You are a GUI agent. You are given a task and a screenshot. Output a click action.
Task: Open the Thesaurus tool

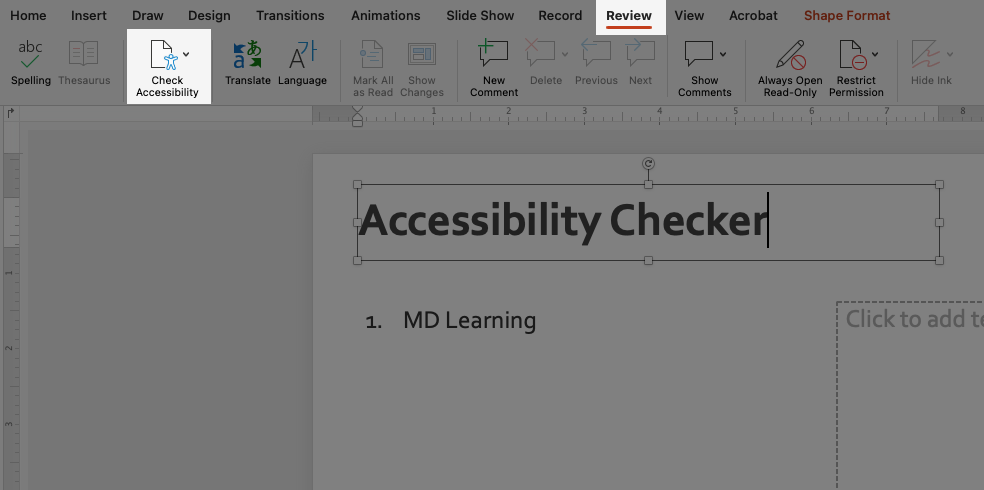pyautogui.click(x=84, y=62)
